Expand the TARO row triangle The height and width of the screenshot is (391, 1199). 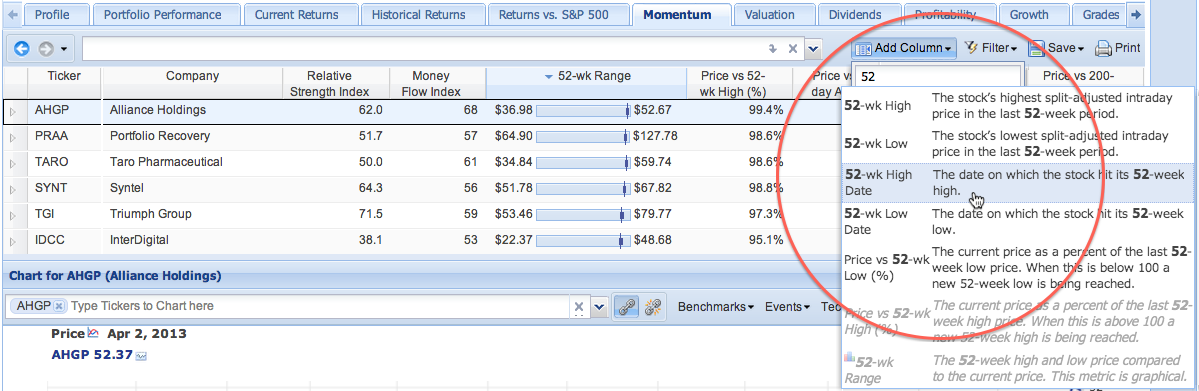[x=13, y=164]
